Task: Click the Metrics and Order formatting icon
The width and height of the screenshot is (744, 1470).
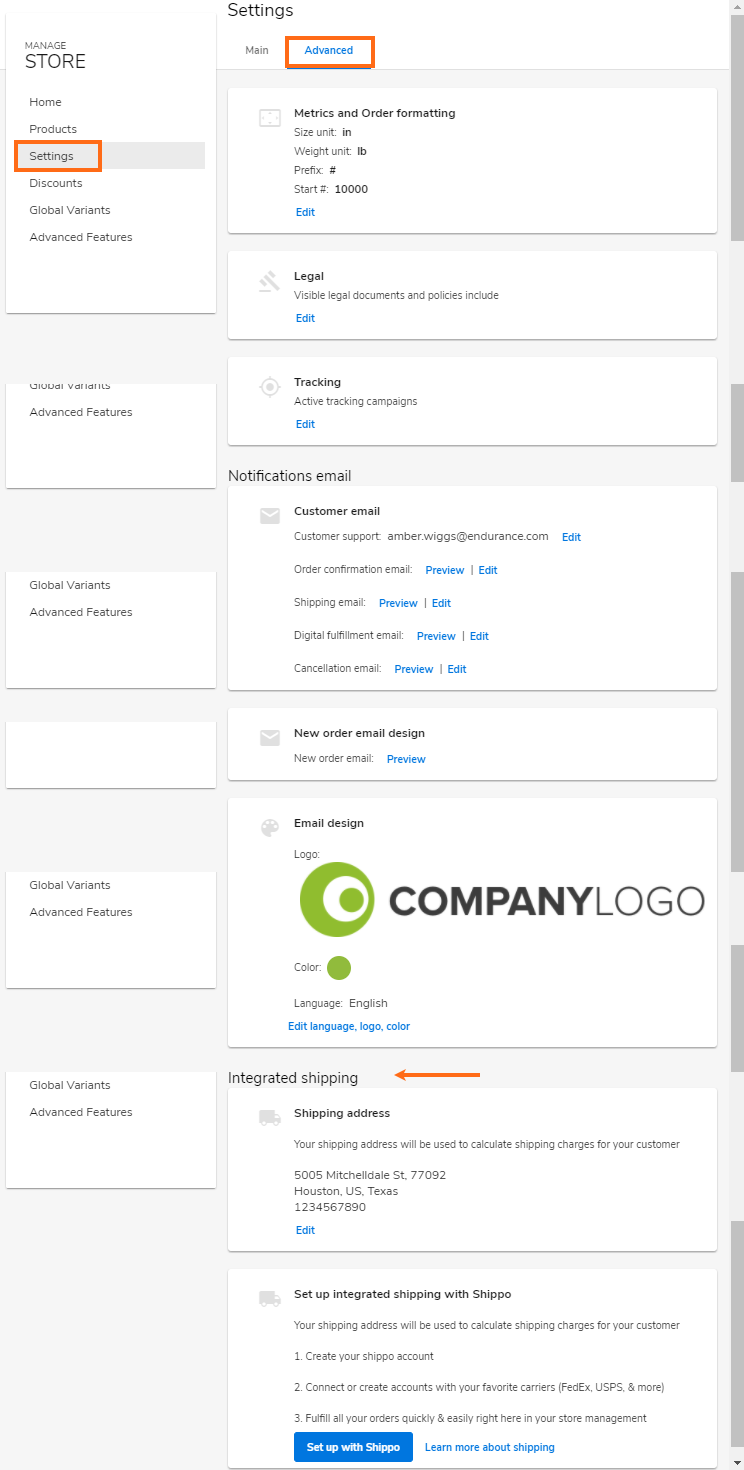Action: (269, 117)
